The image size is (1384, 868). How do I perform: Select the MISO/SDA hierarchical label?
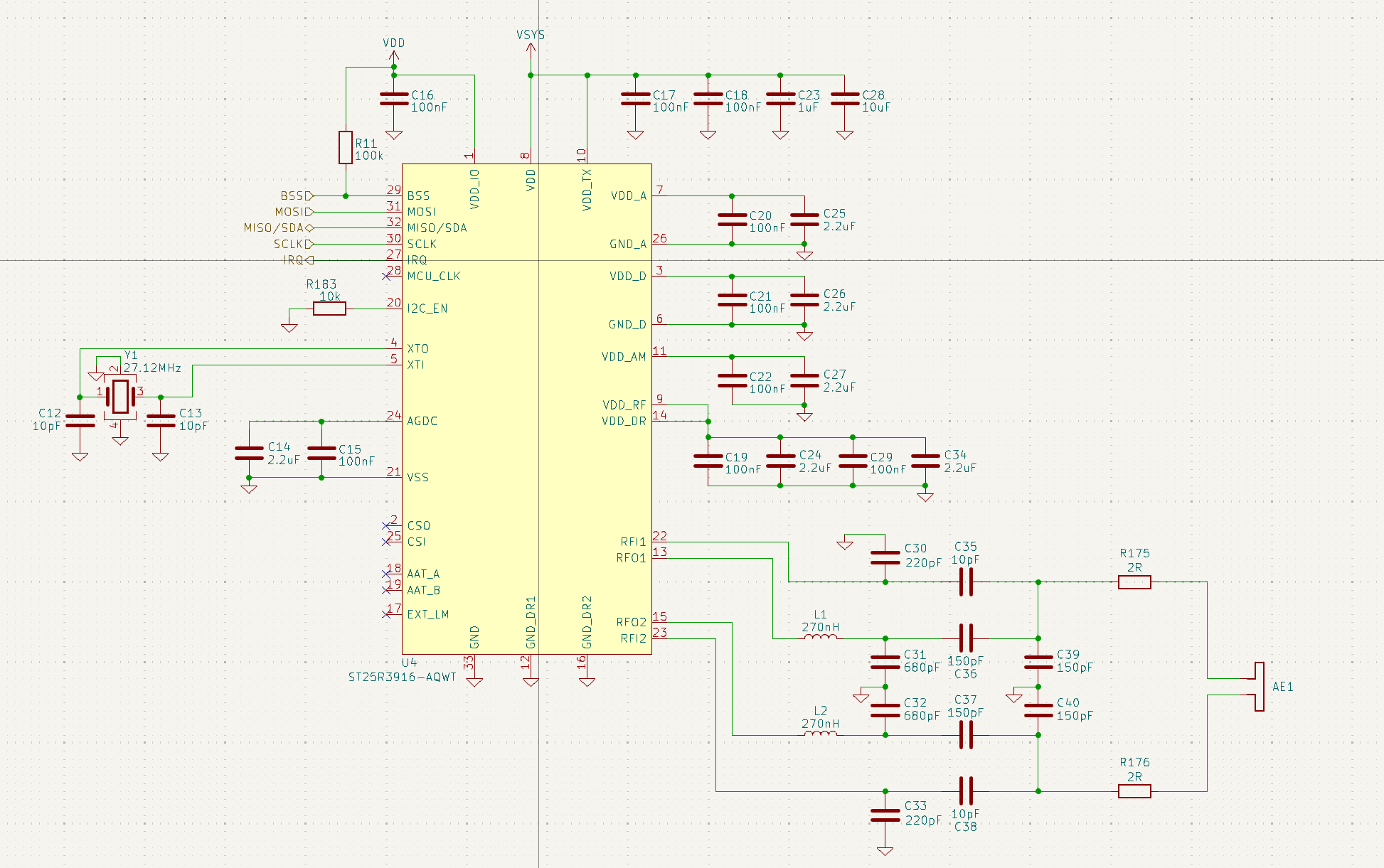pyautogui.click(x=278, y=228)
